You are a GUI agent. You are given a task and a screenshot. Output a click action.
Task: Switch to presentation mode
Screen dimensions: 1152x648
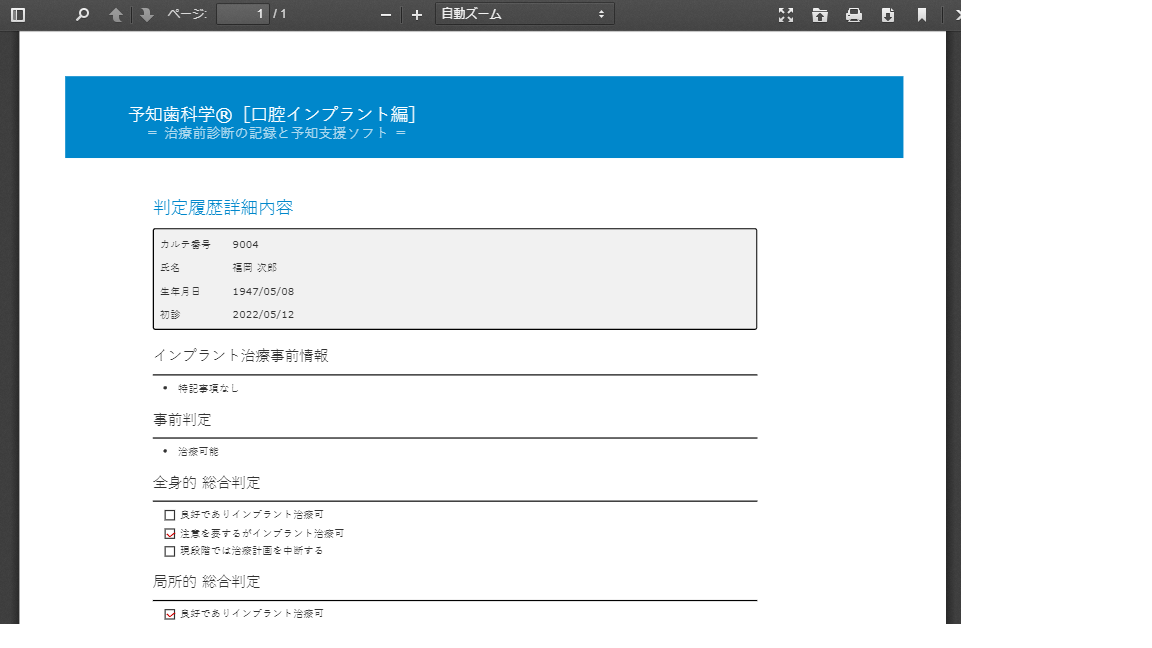pos(786,15)
